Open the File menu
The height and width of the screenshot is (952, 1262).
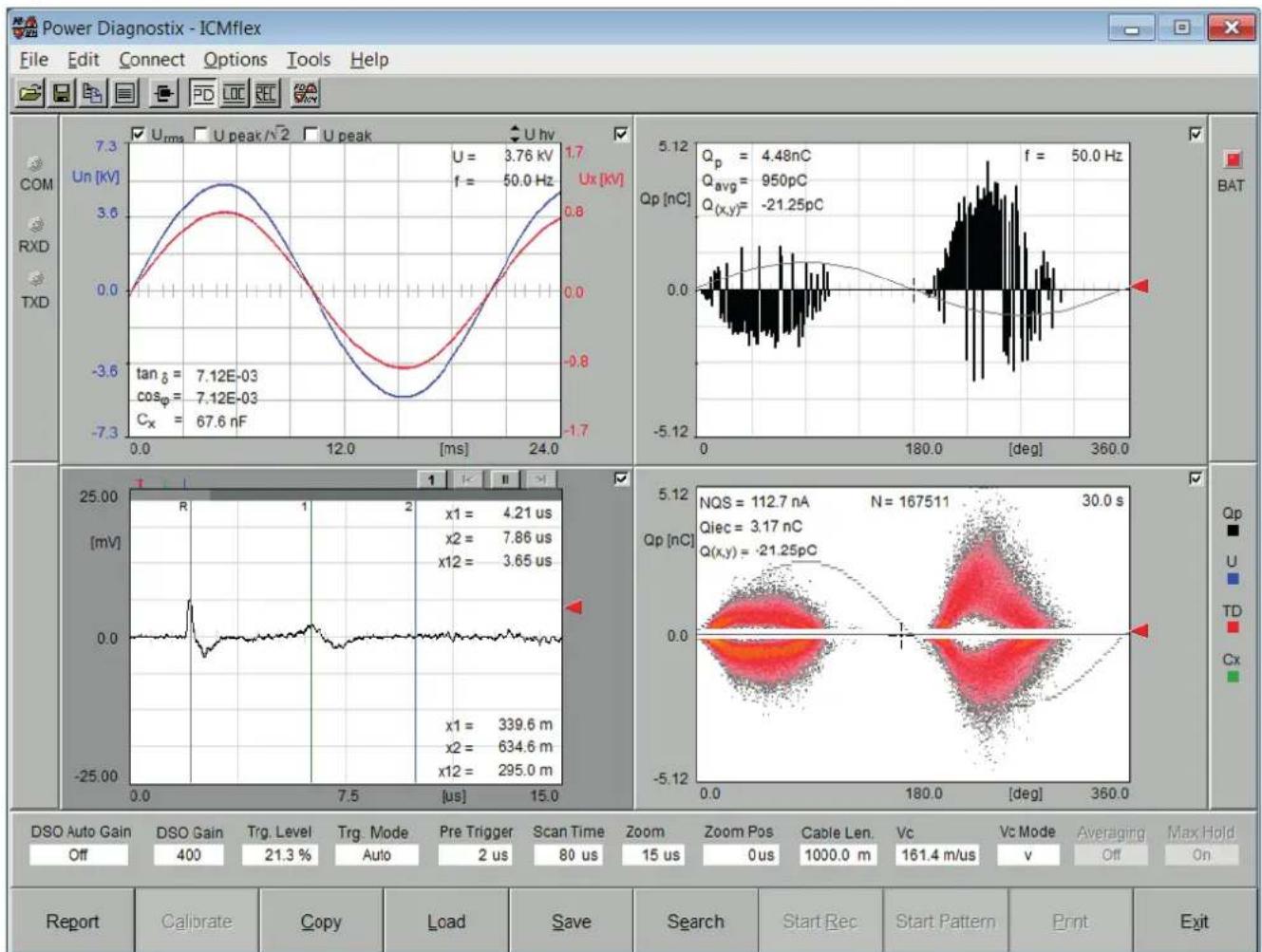[x=33, y=59]
